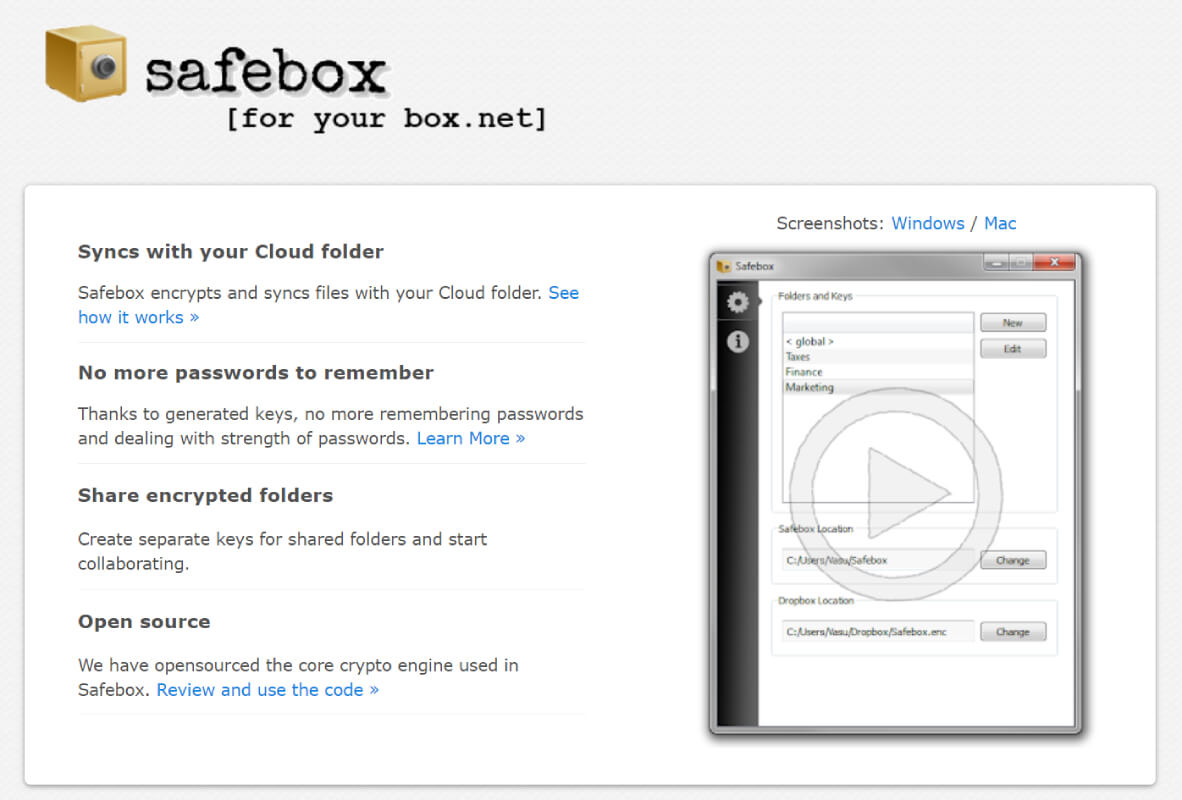The height and width of the screenshot is (800, 1182).
Task: Play the Safebox demo video
Action: point(896,494)
